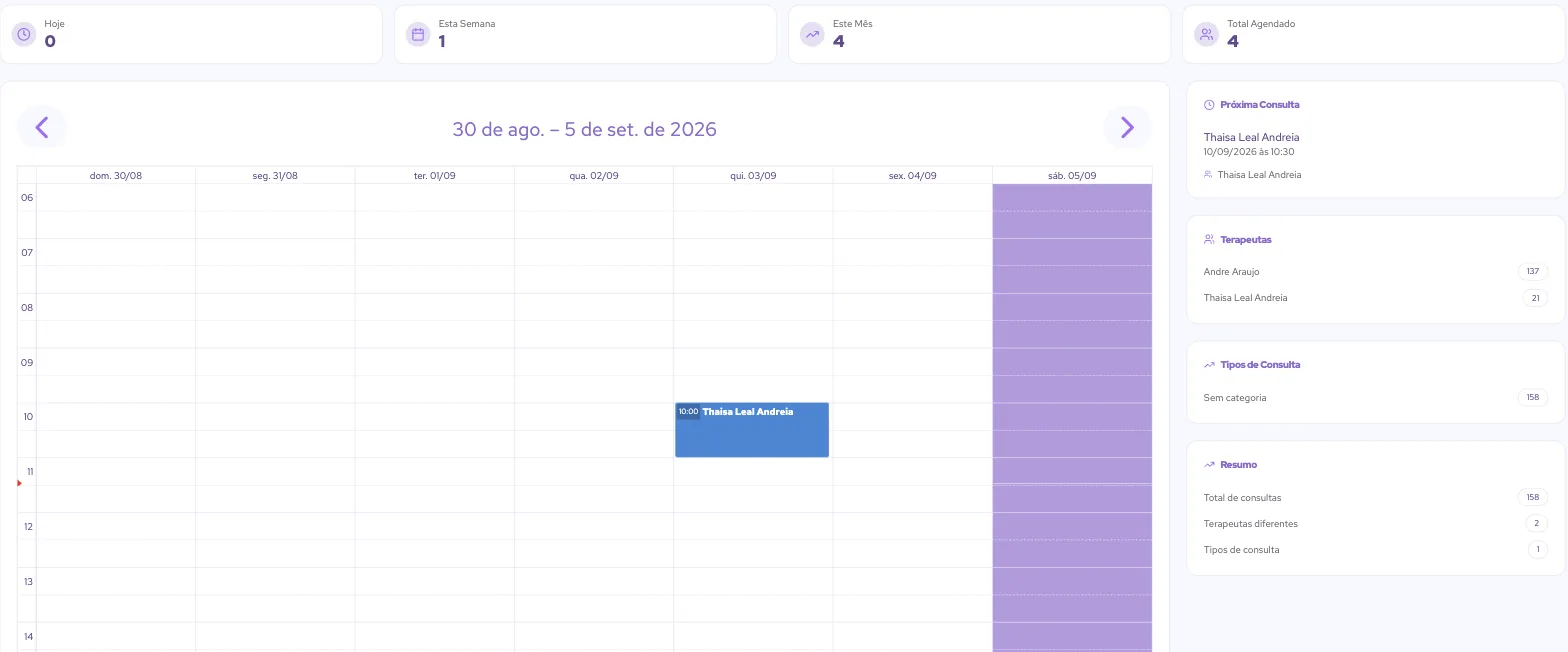Click the 06 hour label on the time axis
Viewport: 1568px width, 652px height.
click(x=27, y=198)
